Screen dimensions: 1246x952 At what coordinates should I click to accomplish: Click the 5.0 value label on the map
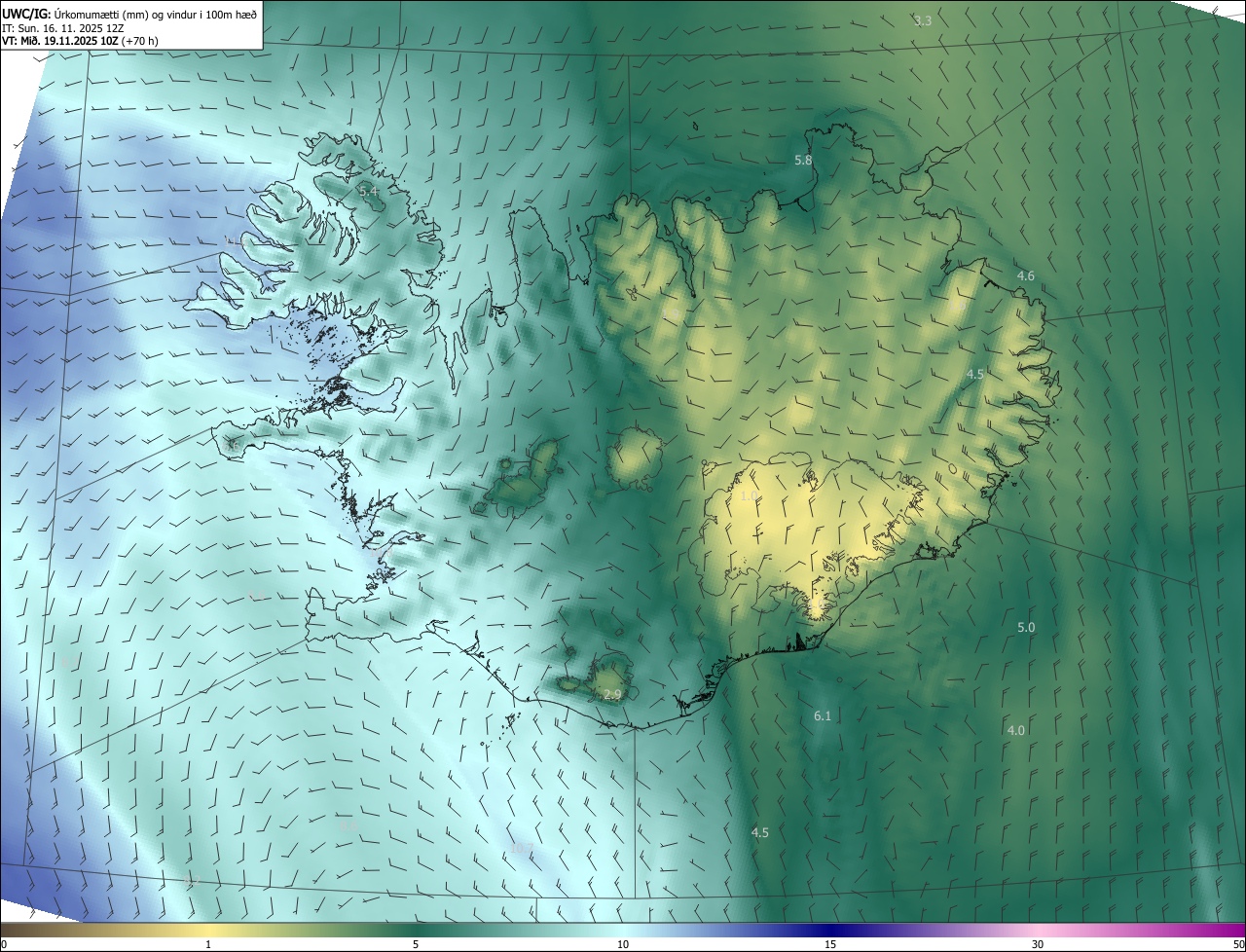1026,628
